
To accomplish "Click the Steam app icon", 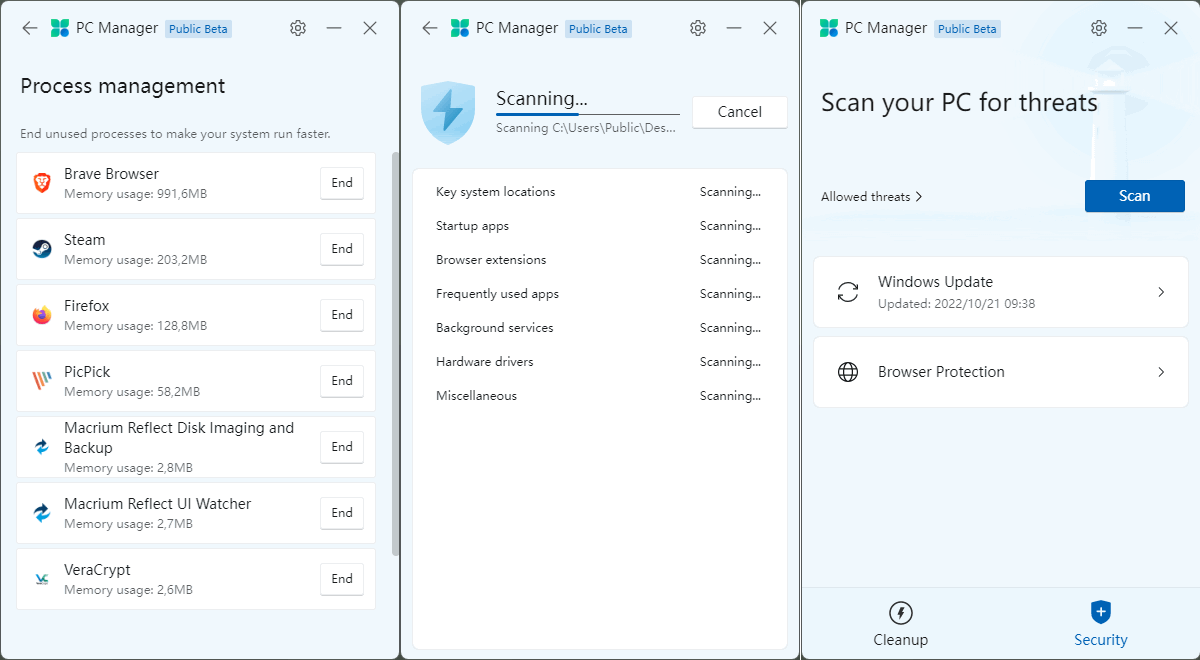I will 42,249.
